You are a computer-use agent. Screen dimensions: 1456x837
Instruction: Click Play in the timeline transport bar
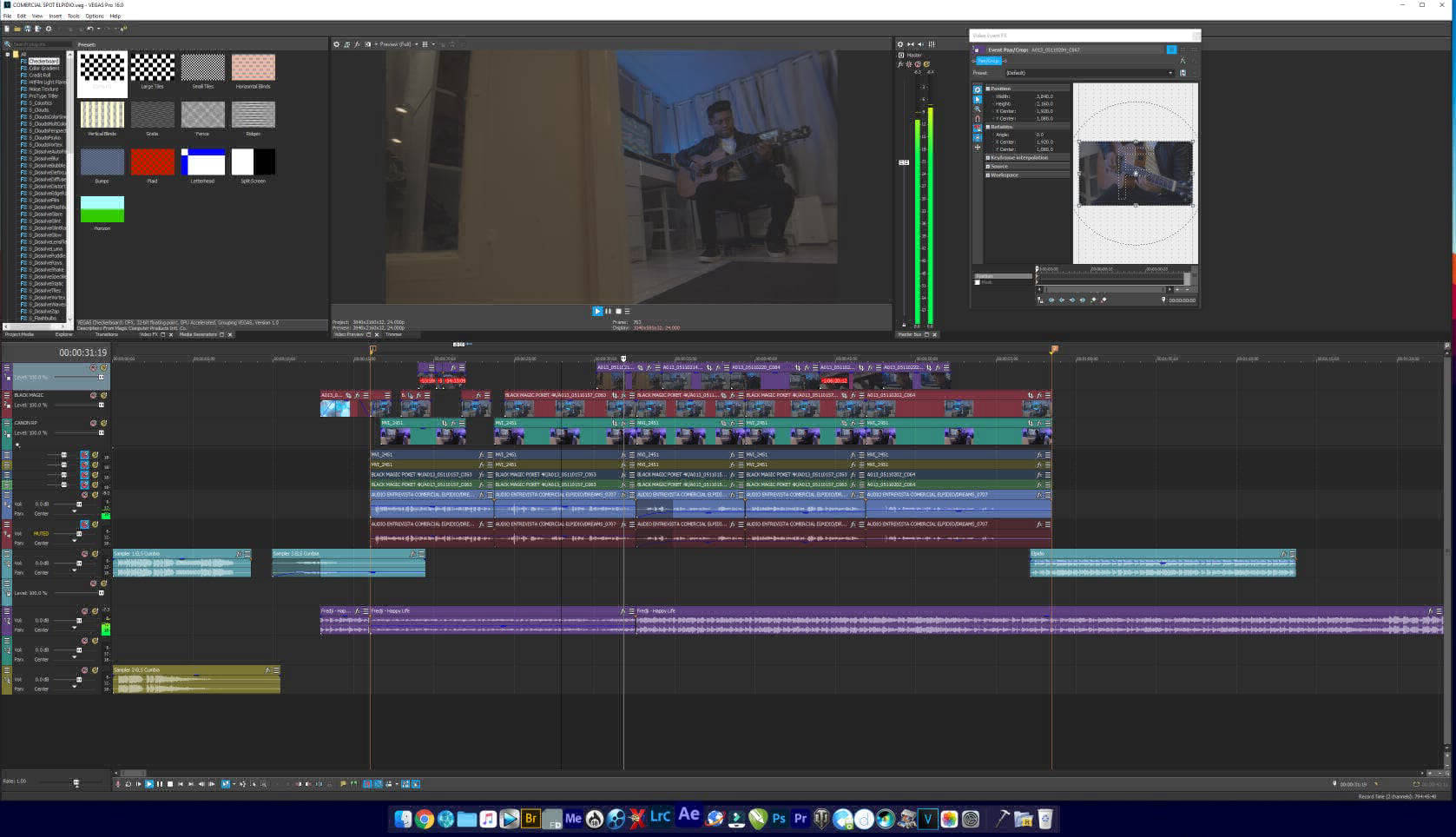click(149, 784)
